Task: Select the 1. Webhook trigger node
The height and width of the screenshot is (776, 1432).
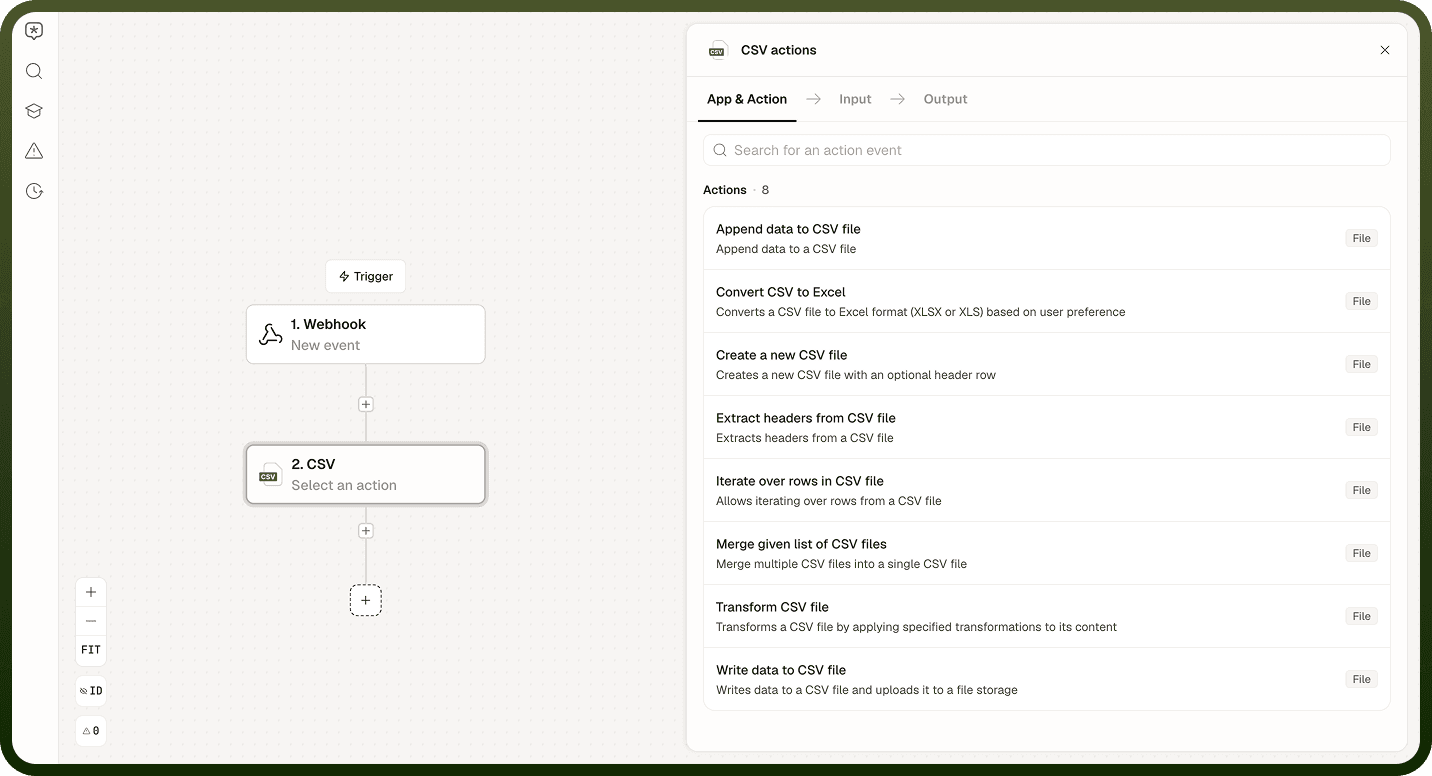Action: [x=366, y=334]
